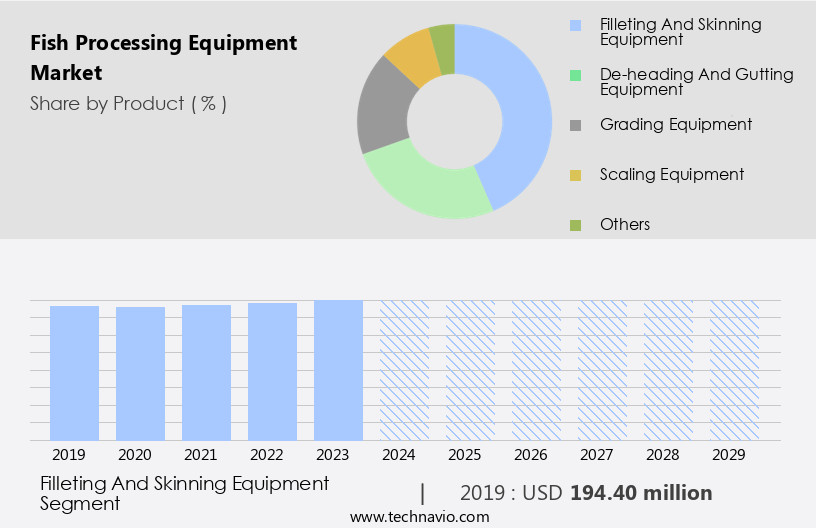Click the green De-heading And Gutting legend swatch

[x=575, y=75]
